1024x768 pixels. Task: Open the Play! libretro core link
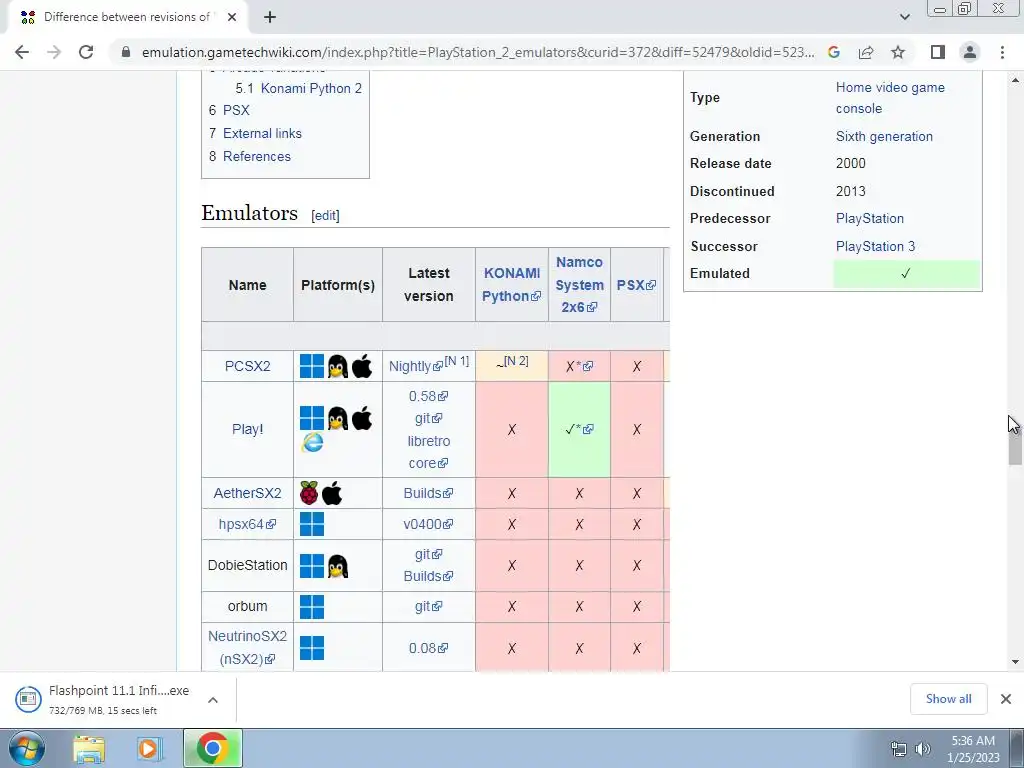[428, 452]
